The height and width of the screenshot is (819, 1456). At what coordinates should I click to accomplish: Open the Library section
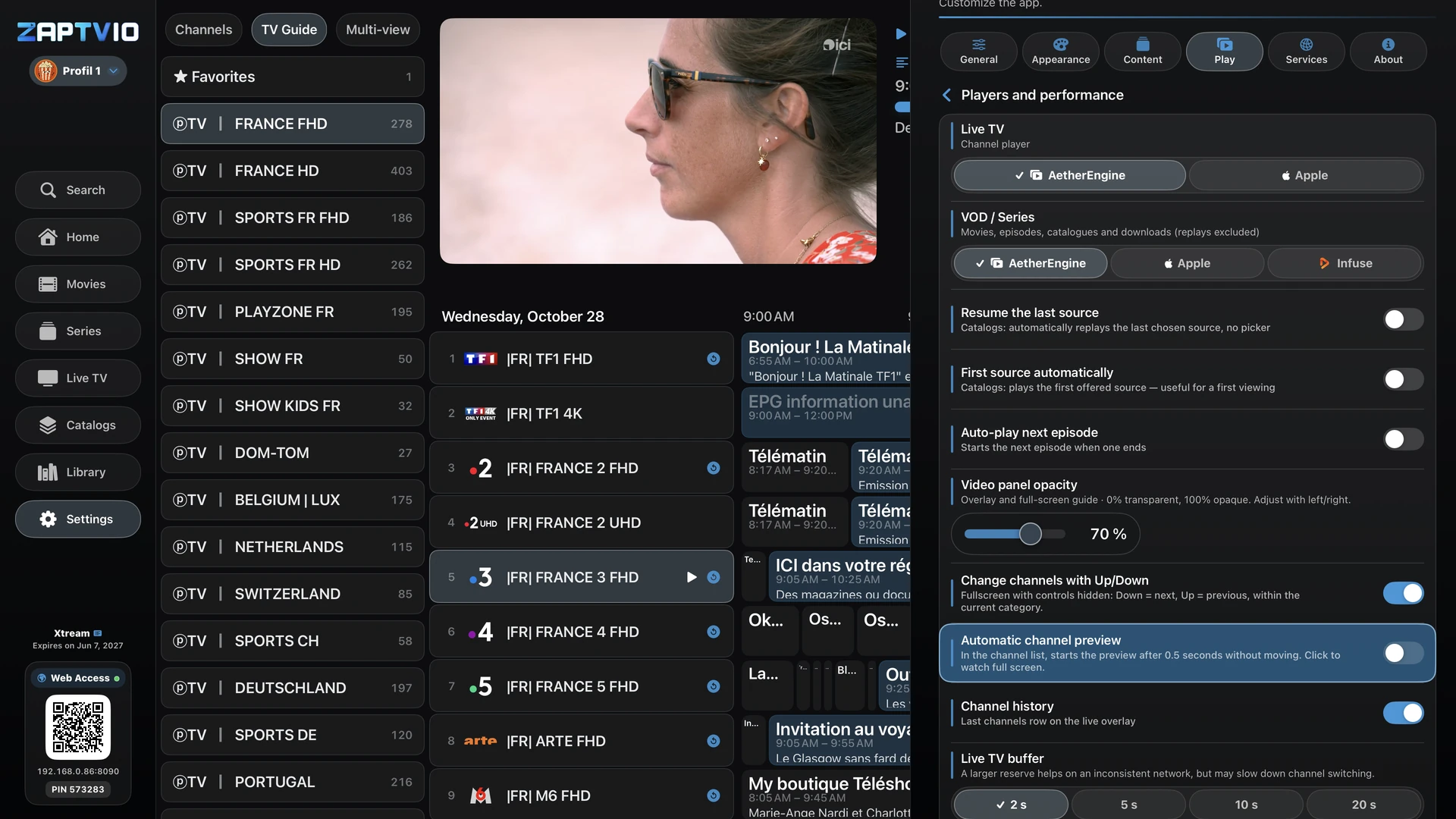[x=78, y=472]
